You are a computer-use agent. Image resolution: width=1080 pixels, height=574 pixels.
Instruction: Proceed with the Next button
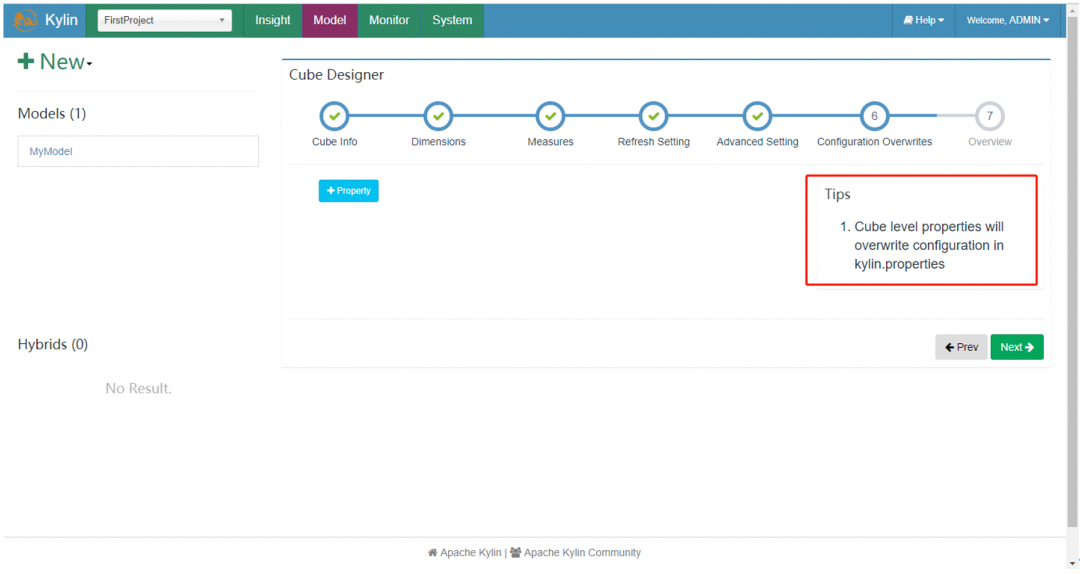point(1017,347)
